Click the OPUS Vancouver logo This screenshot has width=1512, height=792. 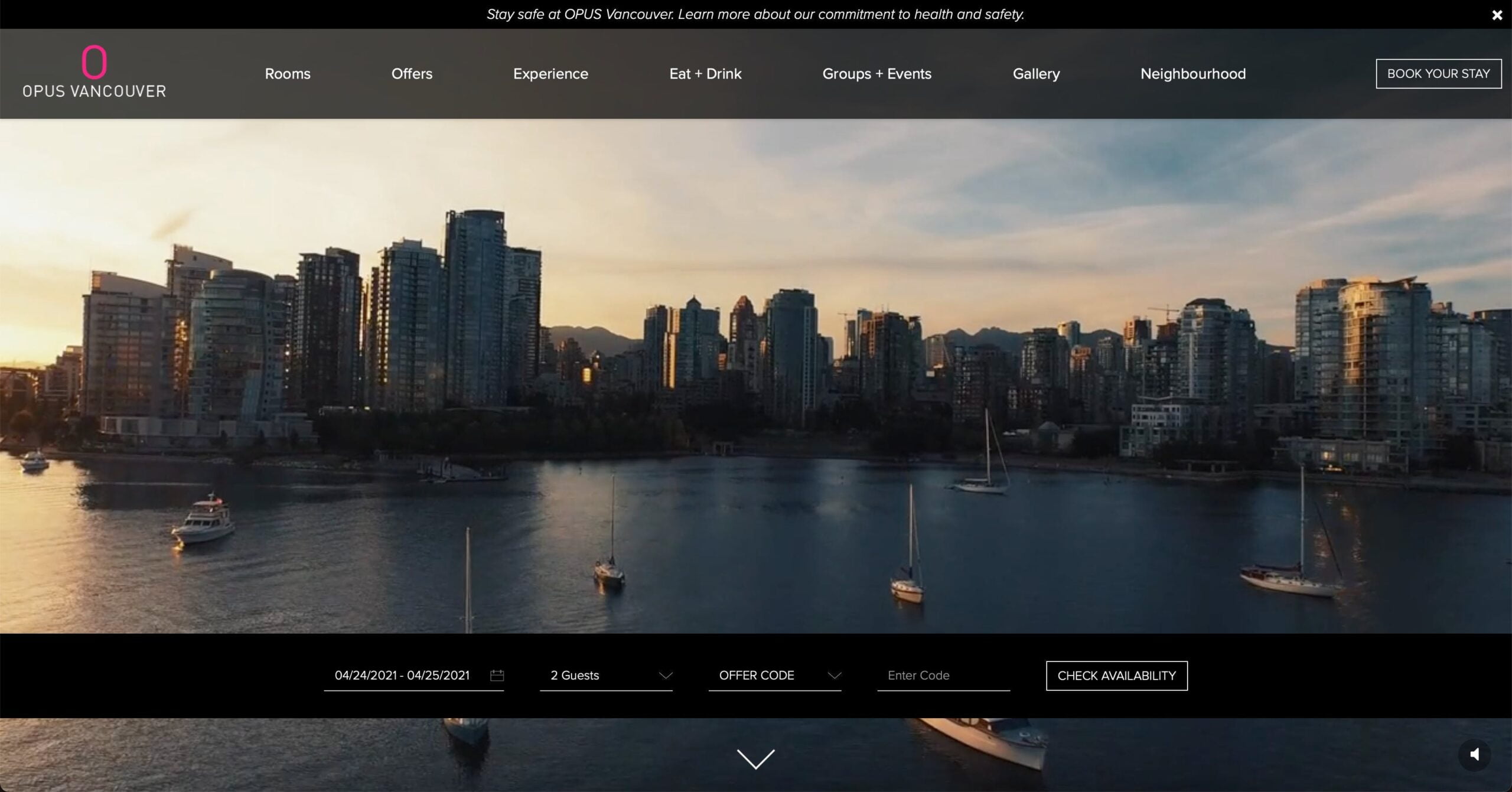click(x=94, y=71)
